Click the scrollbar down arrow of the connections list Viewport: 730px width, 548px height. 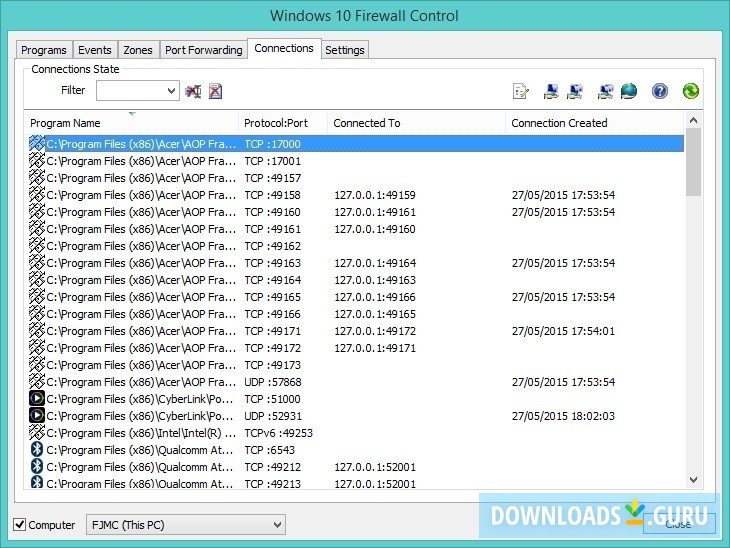tap(693, 480)
